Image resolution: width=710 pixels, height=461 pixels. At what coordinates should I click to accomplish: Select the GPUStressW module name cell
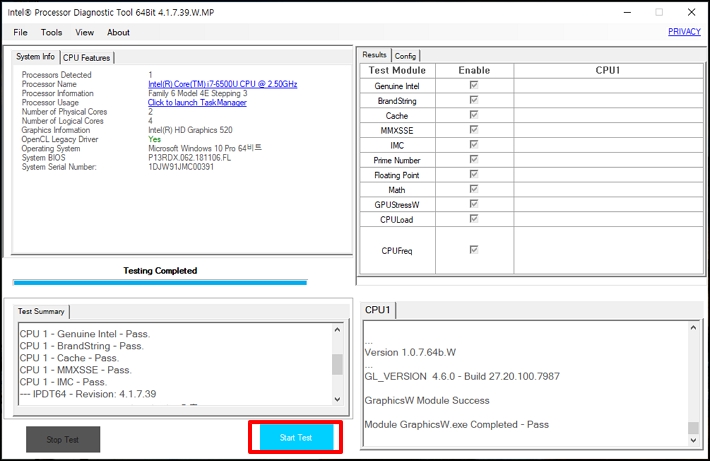(x=398, y=205)
